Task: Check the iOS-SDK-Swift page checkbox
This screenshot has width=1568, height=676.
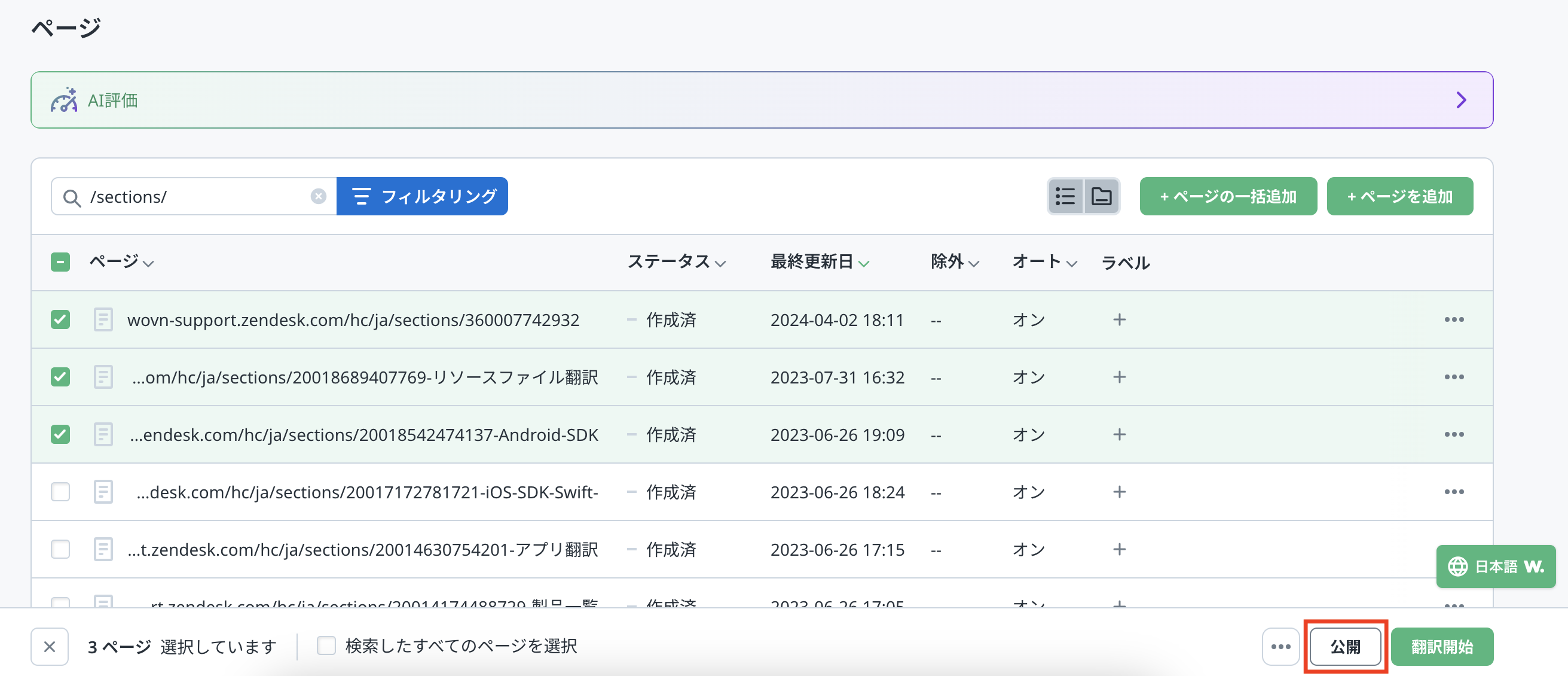Action: click(x=60, y=492)
